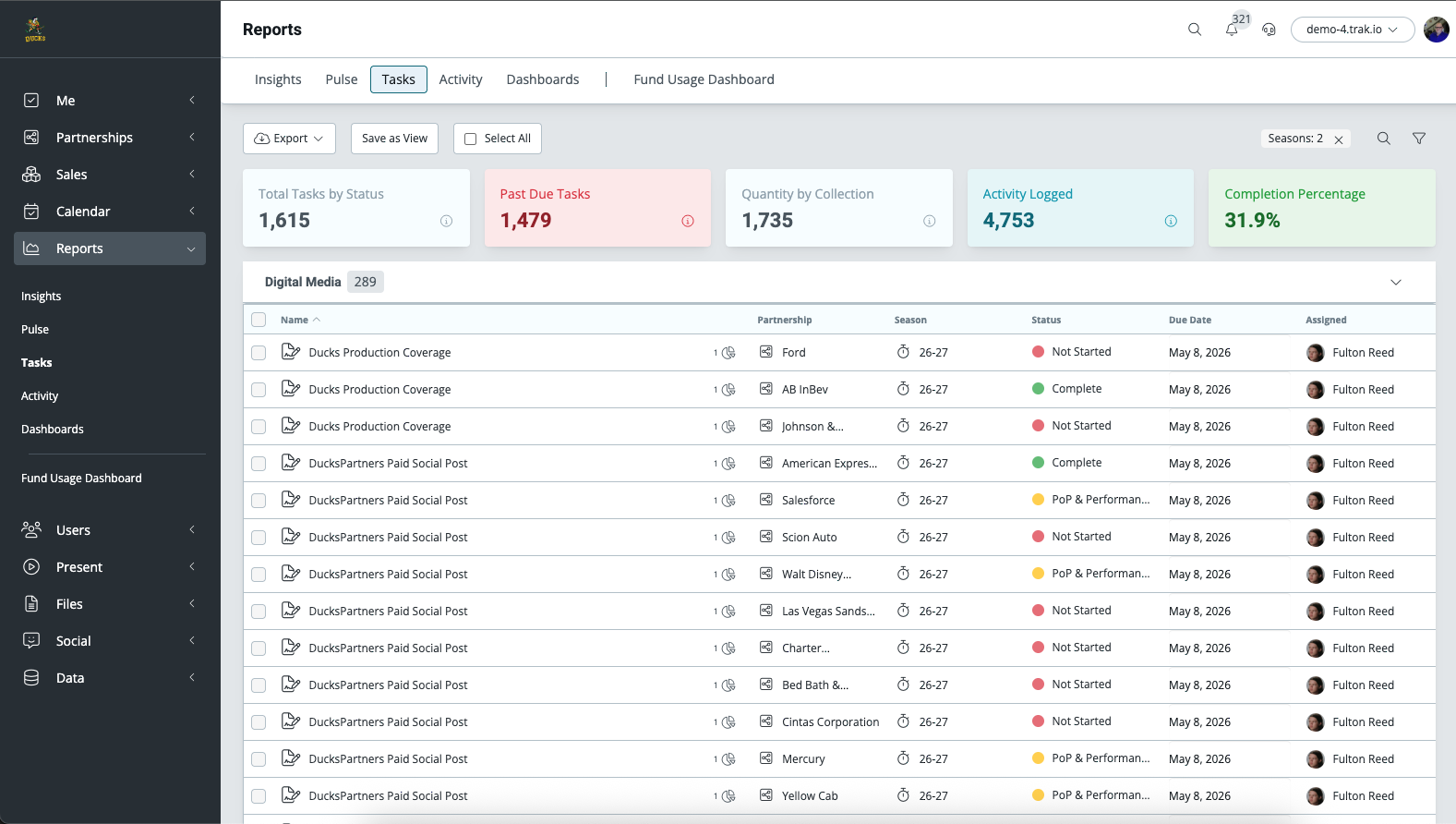Screen dimensions: 1456x824
Task: Check the Mercury row checkbox
Action: pos(259,759)
